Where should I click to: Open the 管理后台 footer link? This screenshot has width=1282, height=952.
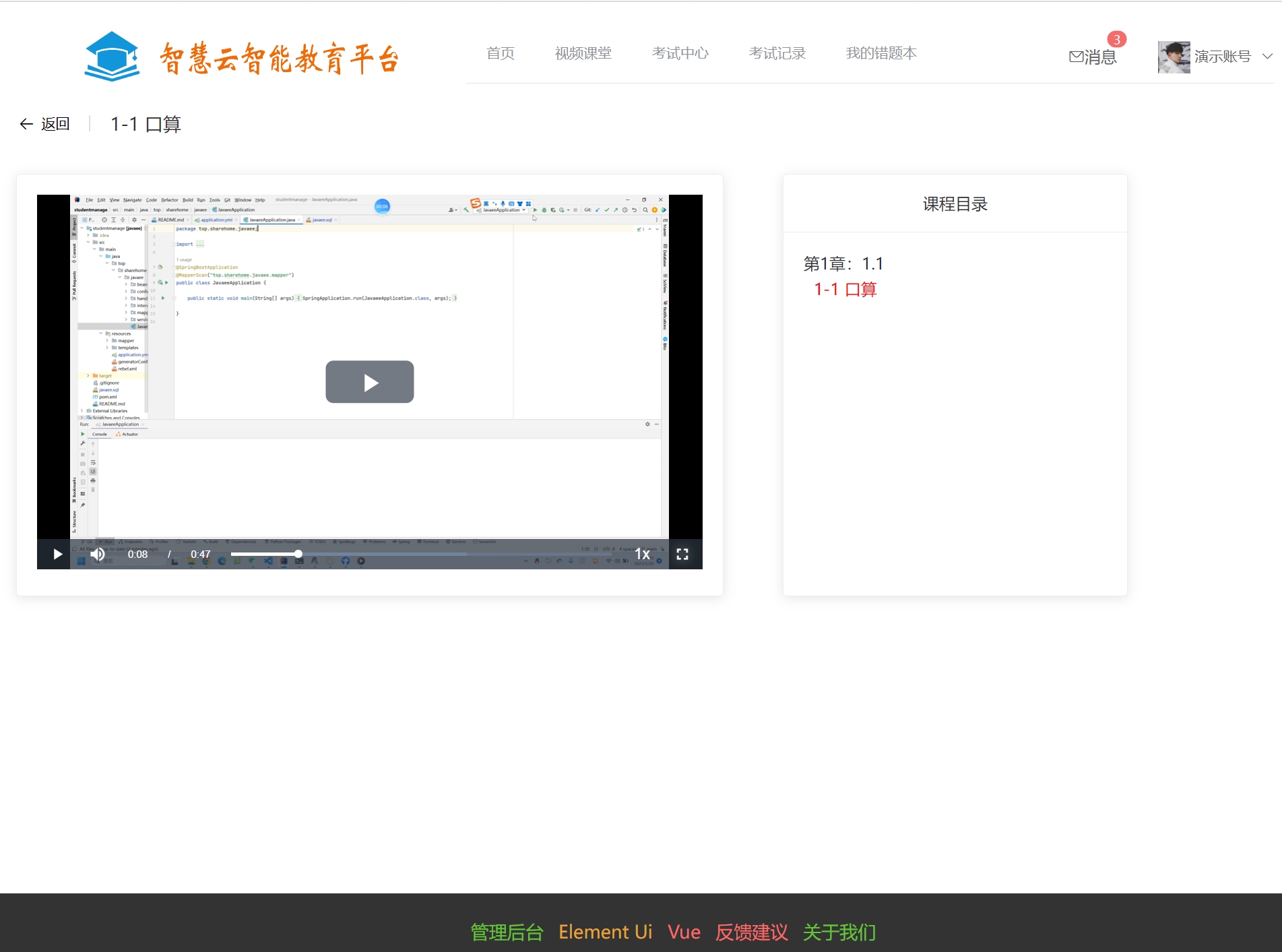(507, 932)
